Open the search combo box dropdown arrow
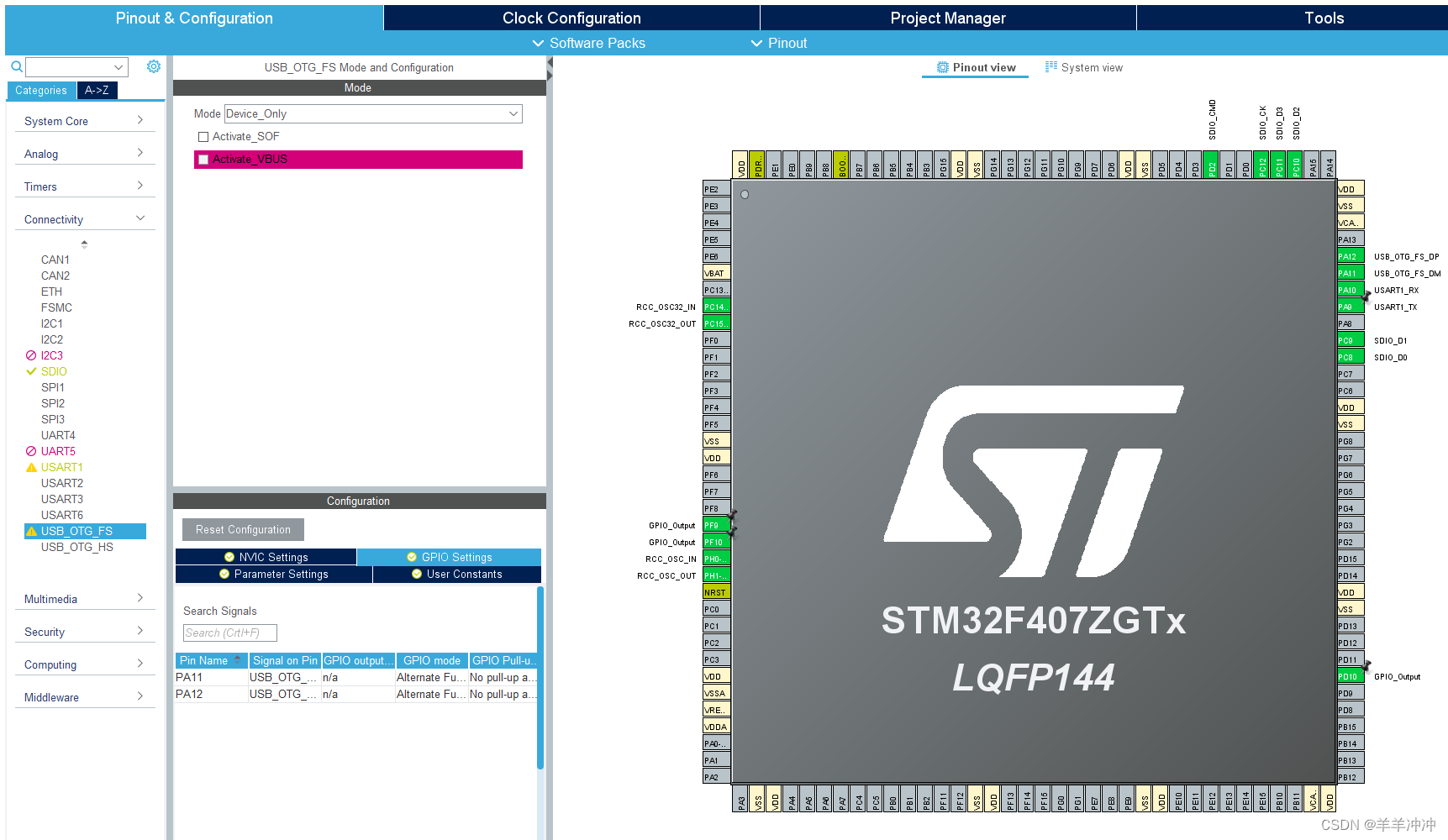Screen dimensions: 1448x840 [x=118, y=67]
